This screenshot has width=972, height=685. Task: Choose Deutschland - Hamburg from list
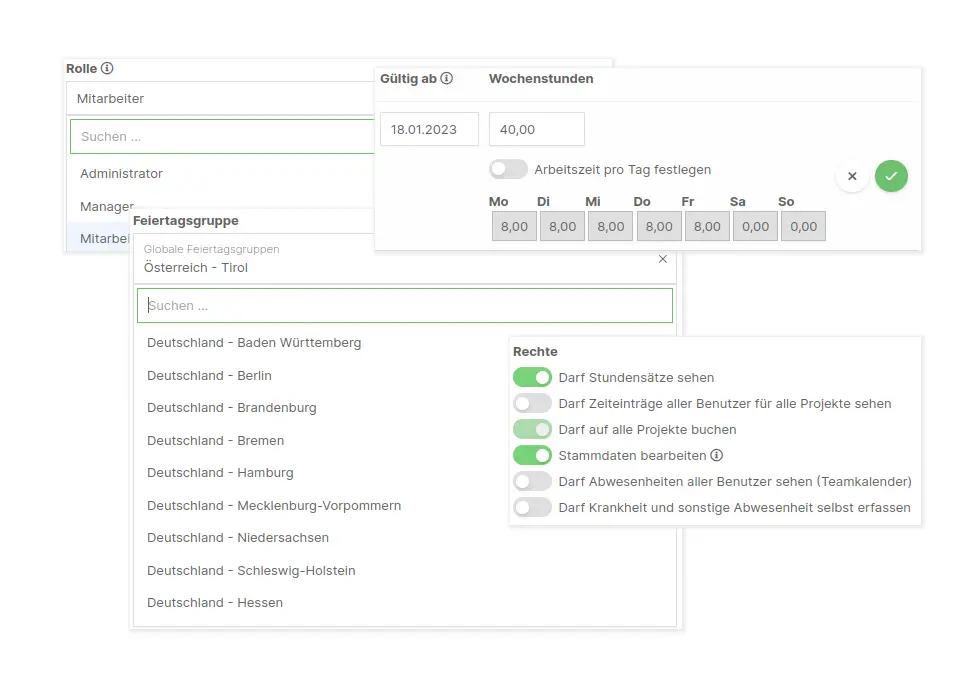[x=220, y=473]
